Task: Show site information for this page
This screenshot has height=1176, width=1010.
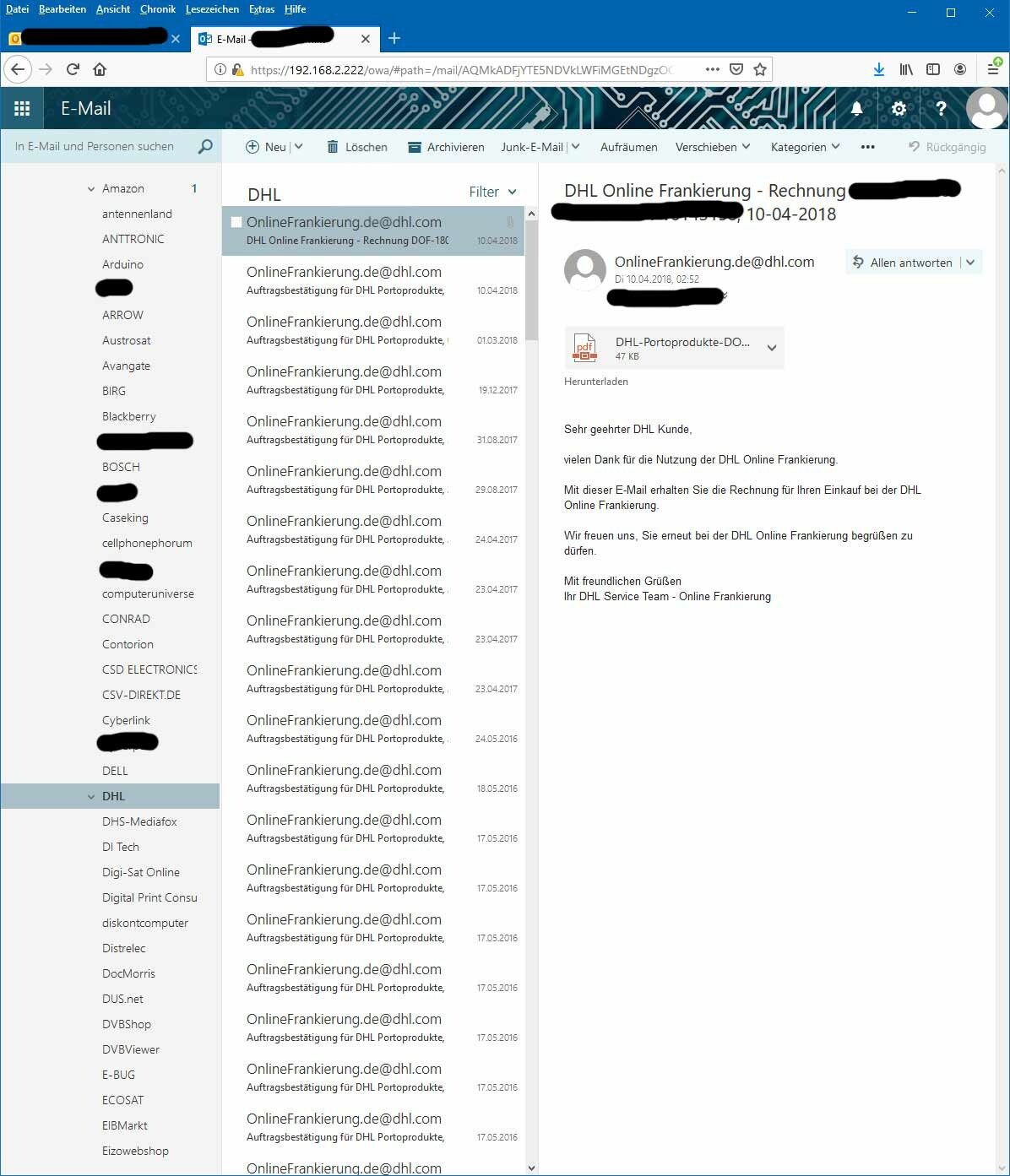Action: 220,69
